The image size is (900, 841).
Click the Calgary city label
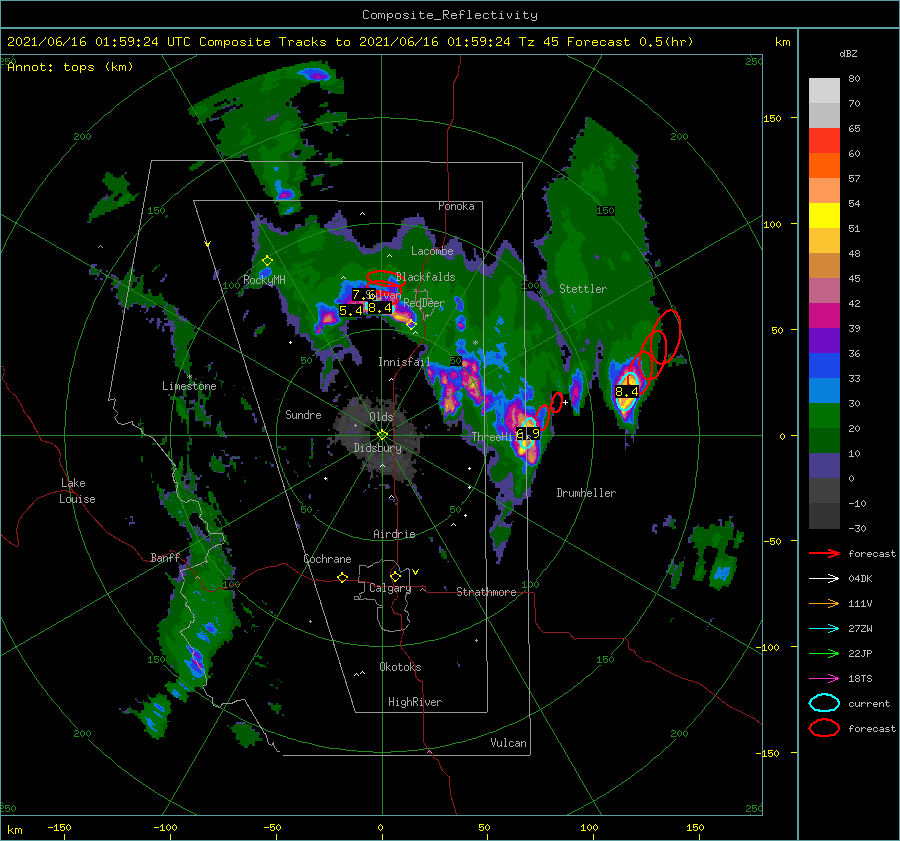390,588
